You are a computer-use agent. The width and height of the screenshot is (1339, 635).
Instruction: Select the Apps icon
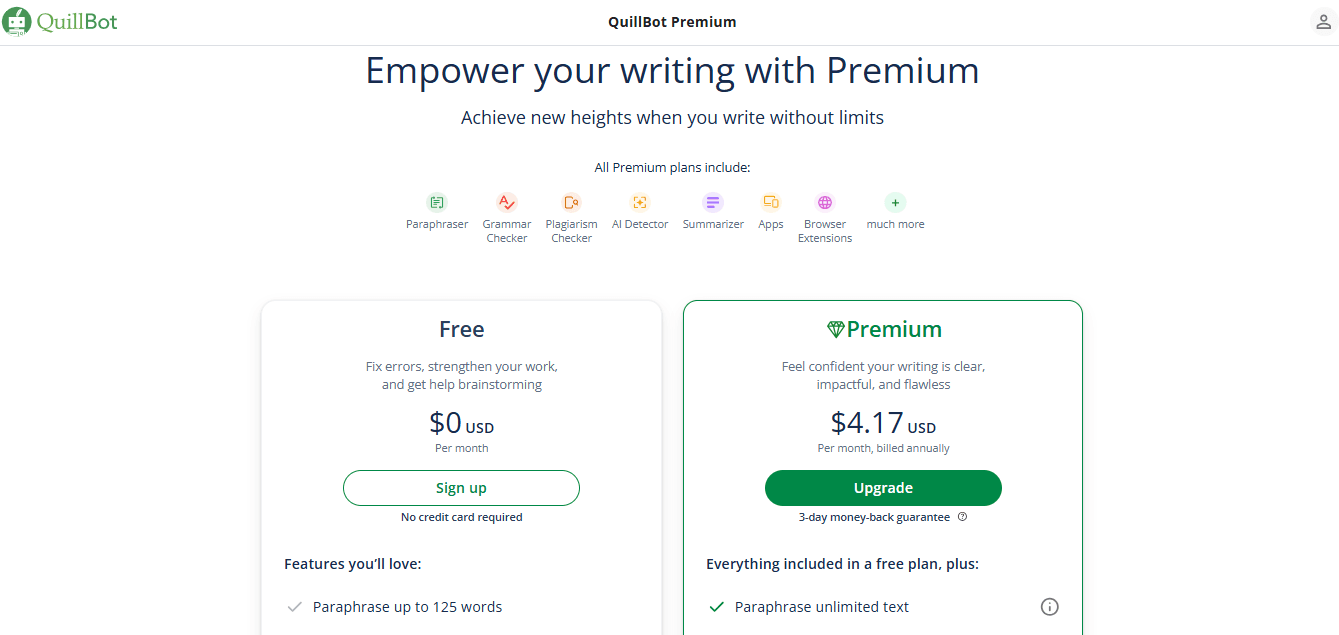pos(770,202)
